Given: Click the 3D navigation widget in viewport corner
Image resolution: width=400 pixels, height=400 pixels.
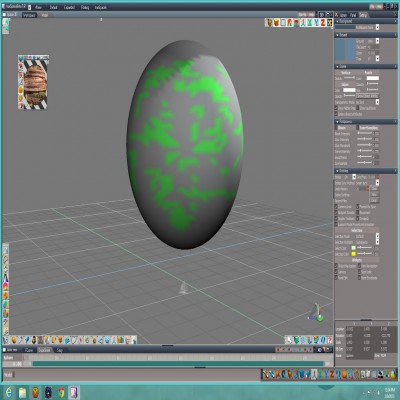Looking at the screenshot, I should click(x=316, y=313).
